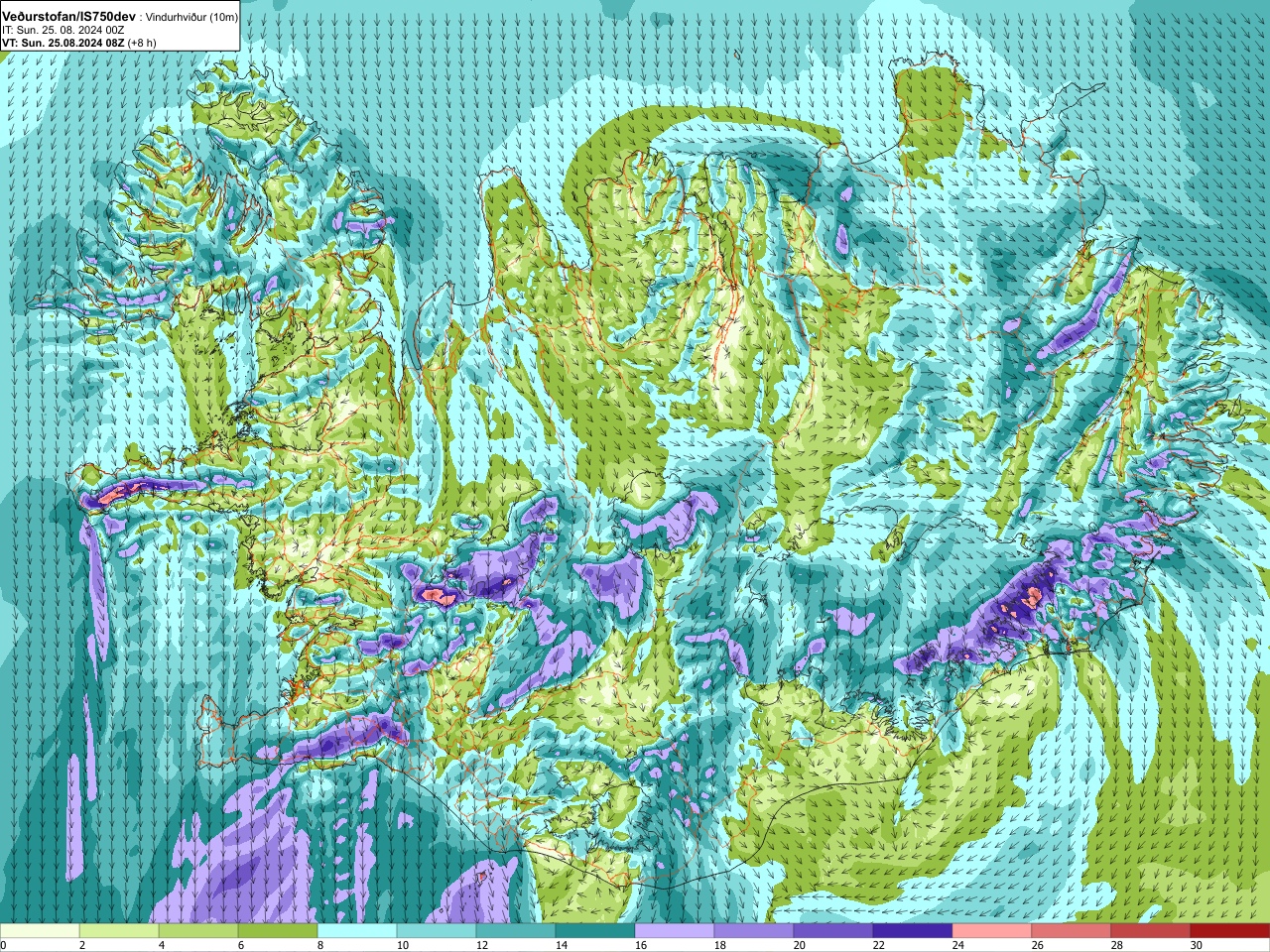Viewport: 1270px width, 952px height.
Task: Click the legend number "14"
Action: coord(561,945)
